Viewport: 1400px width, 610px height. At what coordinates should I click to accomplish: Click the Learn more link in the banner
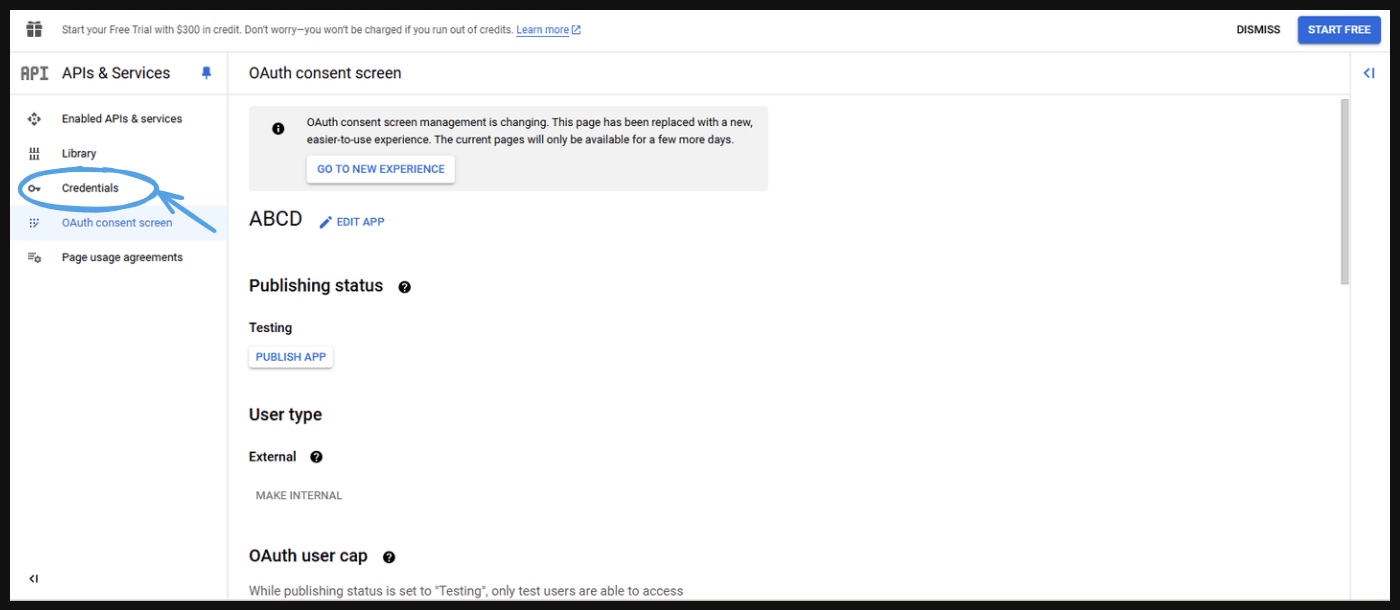tap(548, 30)
